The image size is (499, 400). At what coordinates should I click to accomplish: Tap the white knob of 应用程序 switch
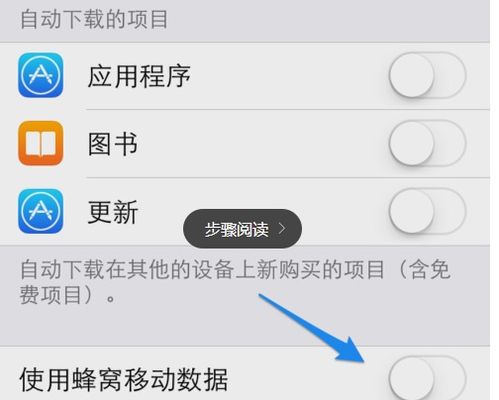(x=412, y=75)
